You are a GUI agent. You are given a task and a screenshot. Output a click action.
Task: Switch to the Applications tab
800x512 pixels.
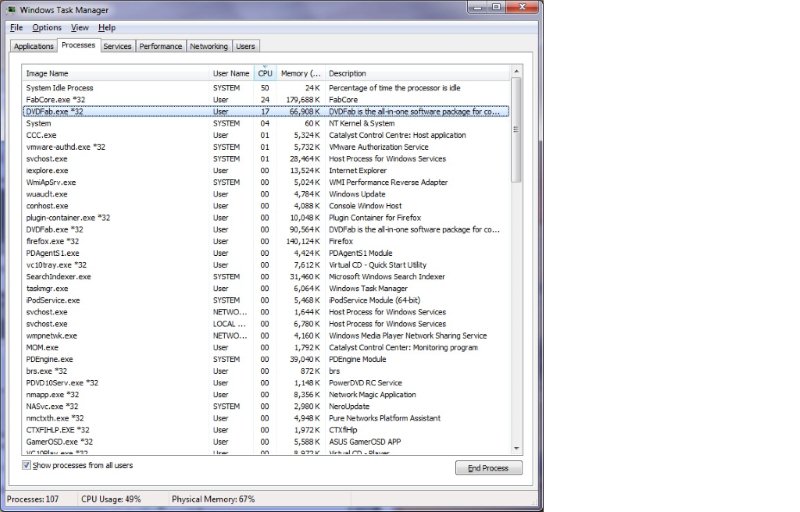pyautogui.click(x=34, y=46)
